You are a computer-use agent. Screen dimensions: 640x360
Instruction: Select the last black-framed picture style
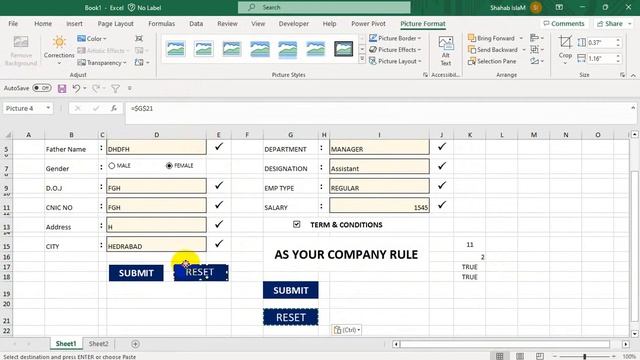coord(344,49)
